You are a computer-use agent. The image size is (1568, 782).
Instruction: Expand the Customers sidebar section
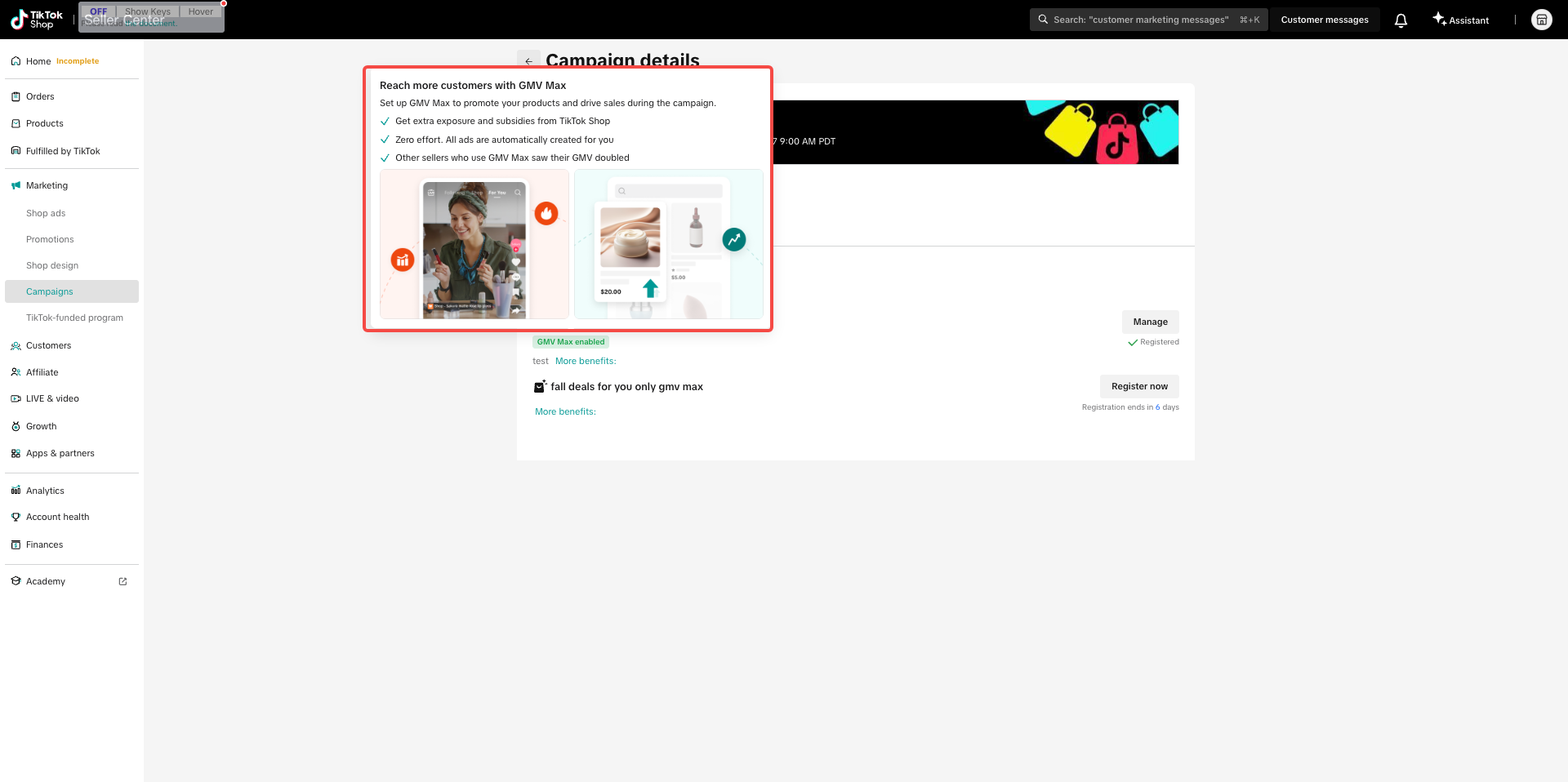(x=48, y=345)
